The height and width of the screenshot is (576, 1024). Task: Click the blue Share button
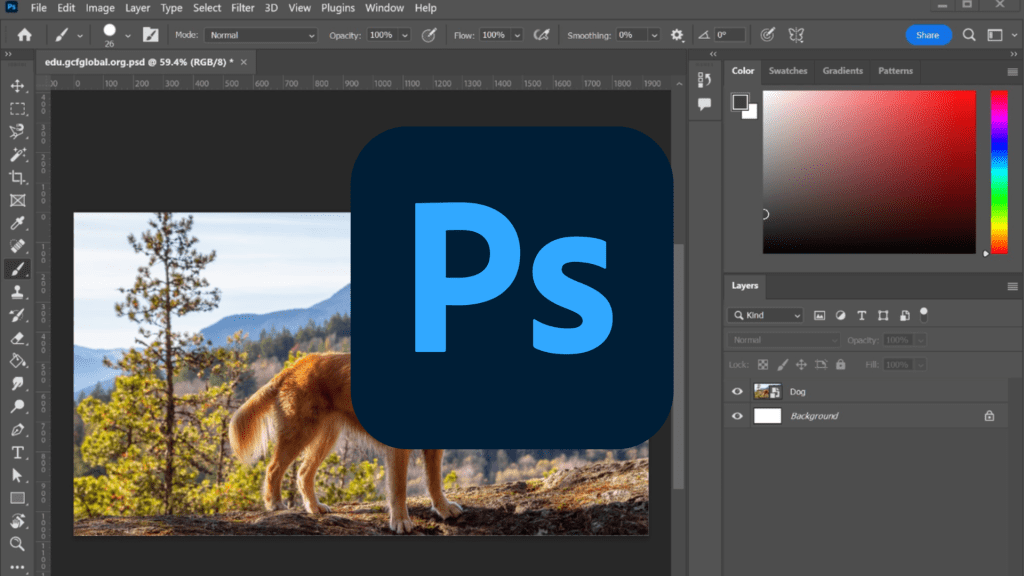point(927,35)
